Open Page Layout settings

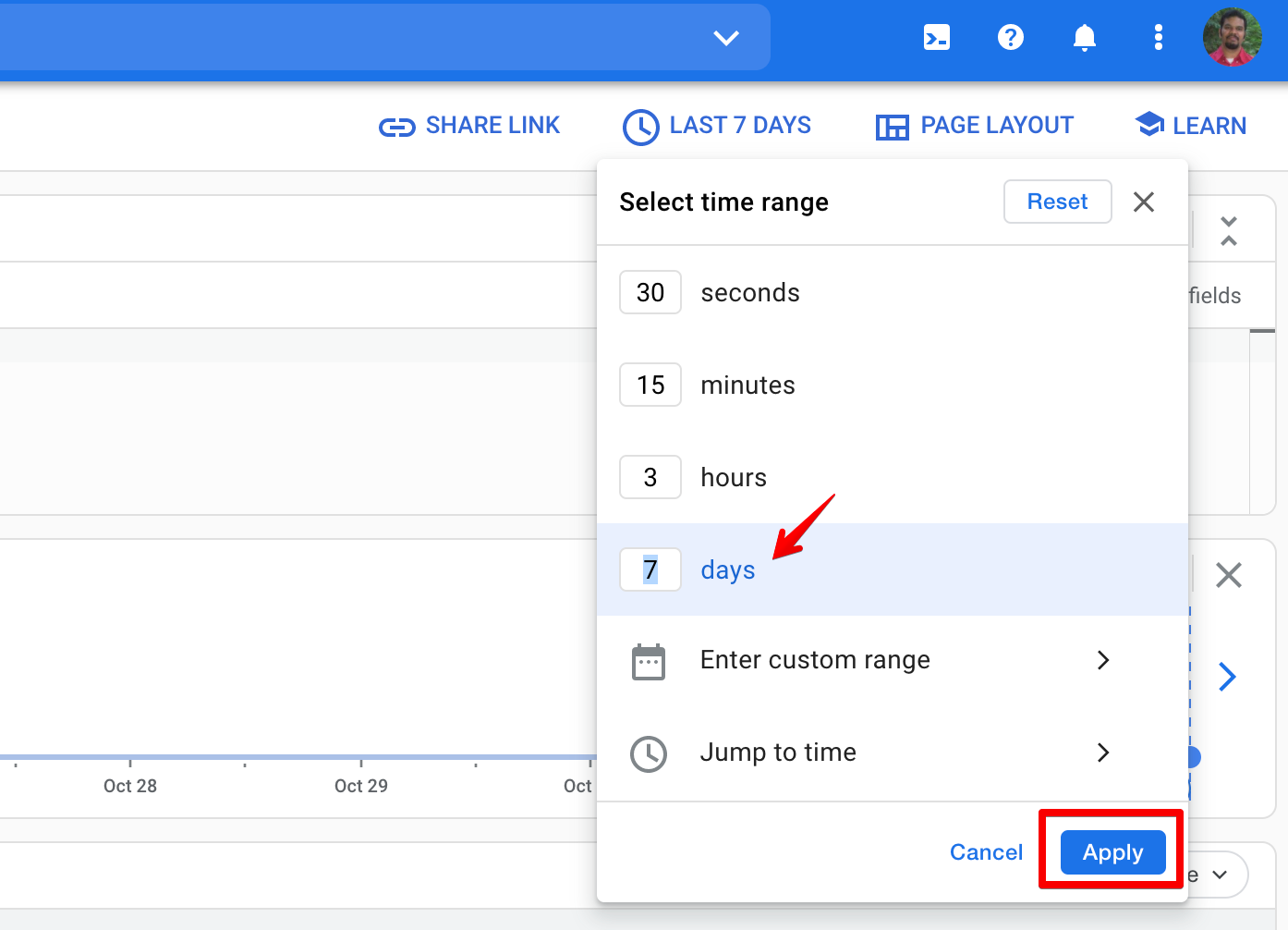point(974,125)
